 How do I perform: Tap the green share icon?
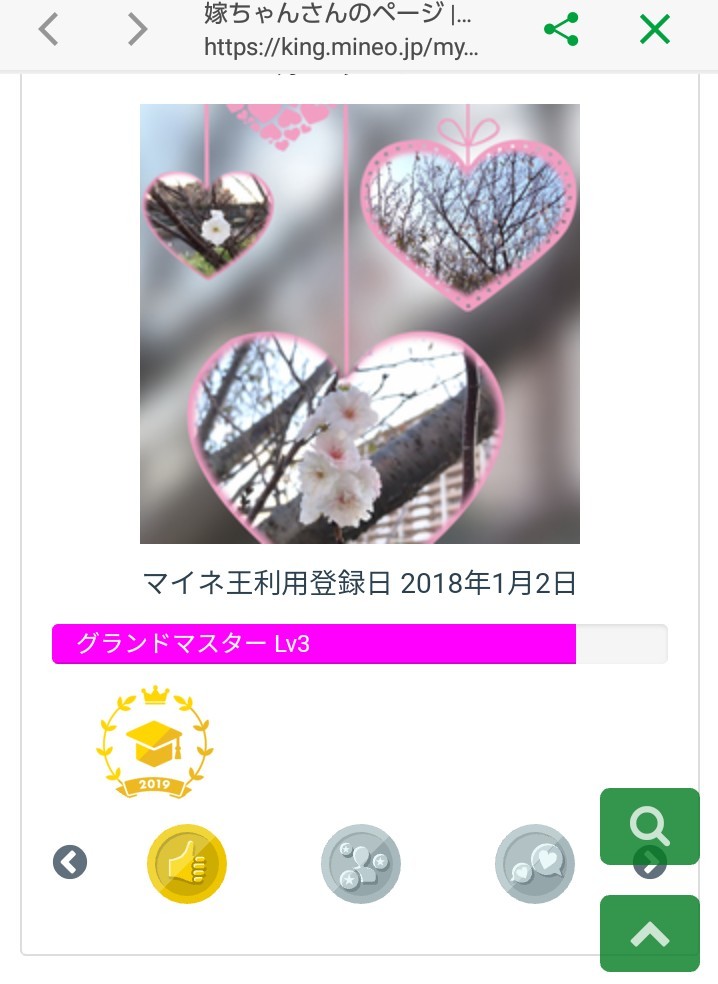click(561, 29)
